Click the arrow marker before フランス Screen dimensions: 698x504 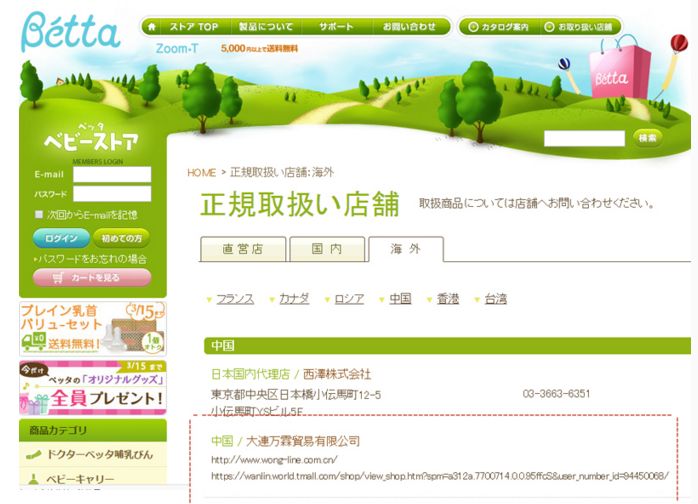(x=209, y=300)
